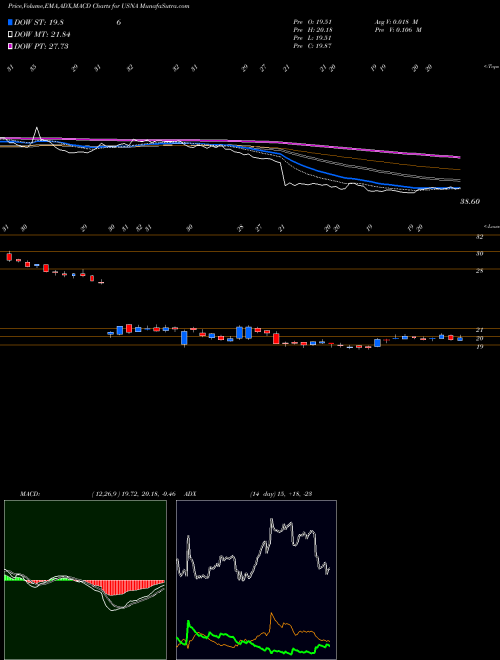500x660 pixels.
Task: Click the 'Pre V: 0.106 M' value
Action: pos(398,30)
